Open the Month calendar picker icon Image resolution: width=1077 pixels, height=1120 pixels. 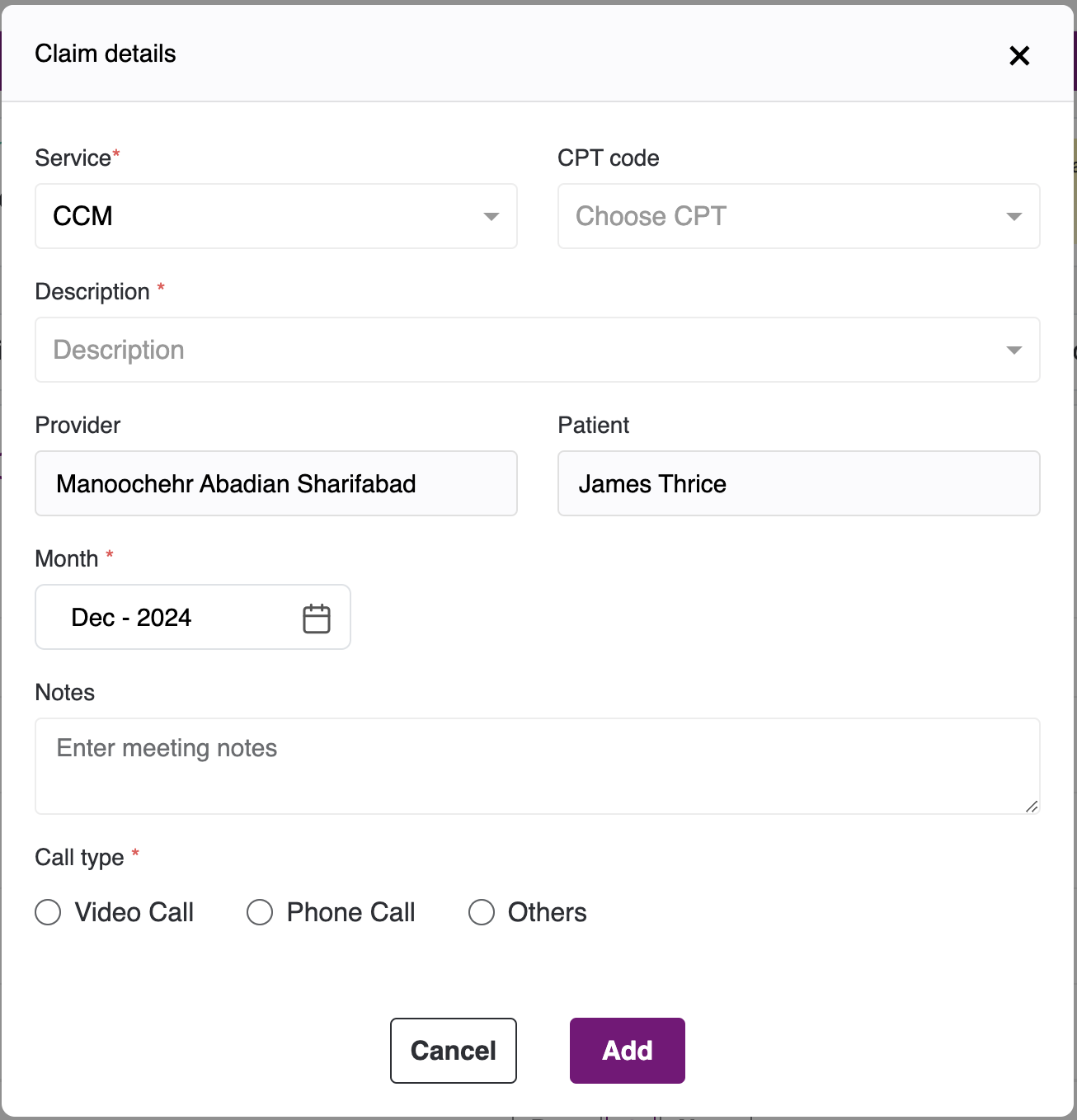[x=317, y=619]
